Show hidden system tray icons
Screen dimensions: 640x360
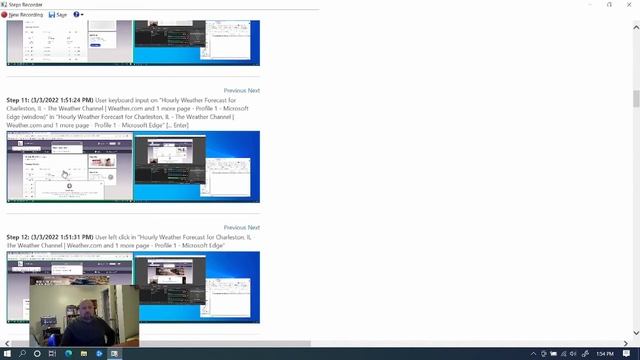(x=533, y=354)
